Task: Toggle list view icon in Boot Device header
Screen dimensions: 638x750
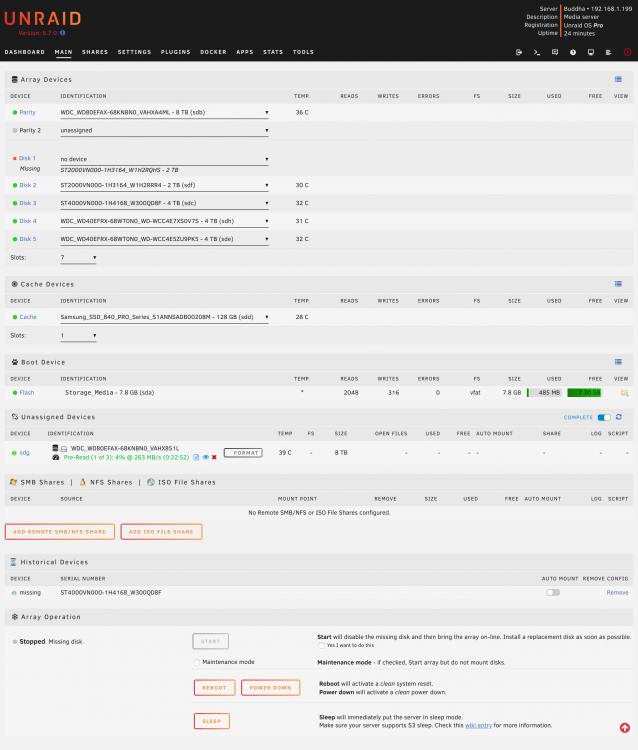Action: pyautogui.click(x=618, y=362)
